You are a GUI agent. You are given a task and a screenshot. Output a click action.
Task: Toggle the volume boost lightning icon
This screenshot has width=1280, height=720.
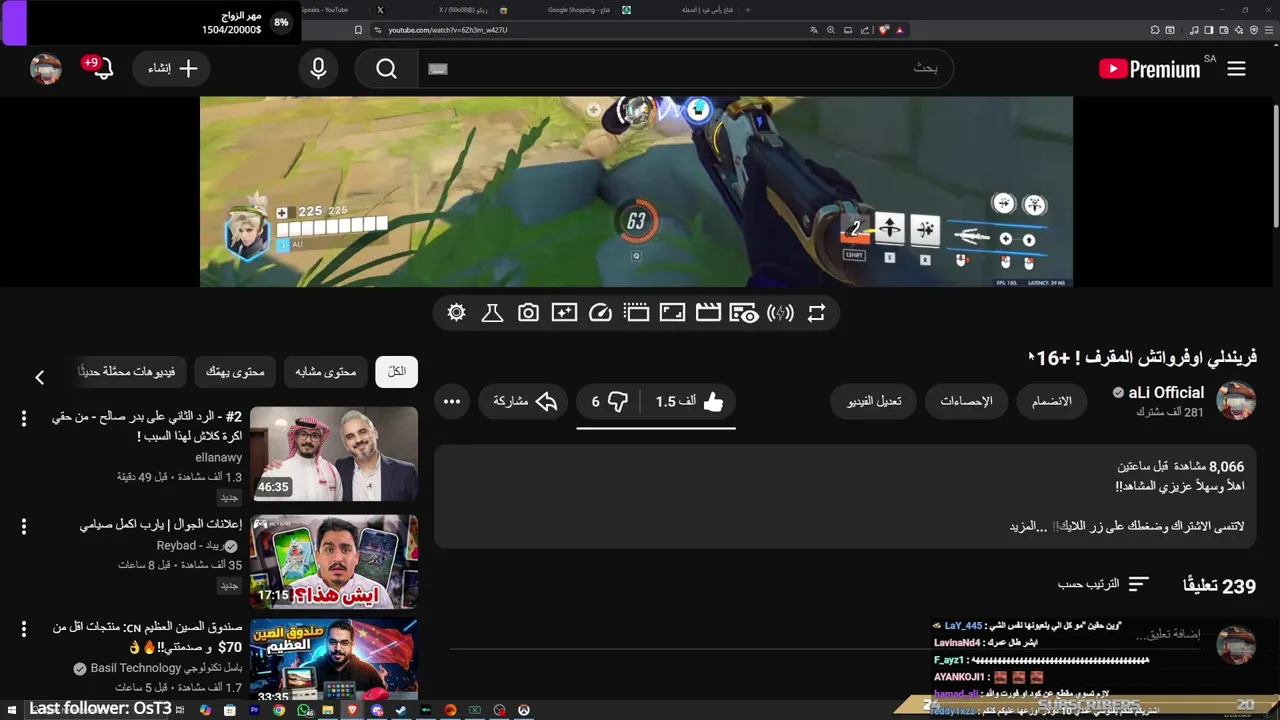pos(780,313)
